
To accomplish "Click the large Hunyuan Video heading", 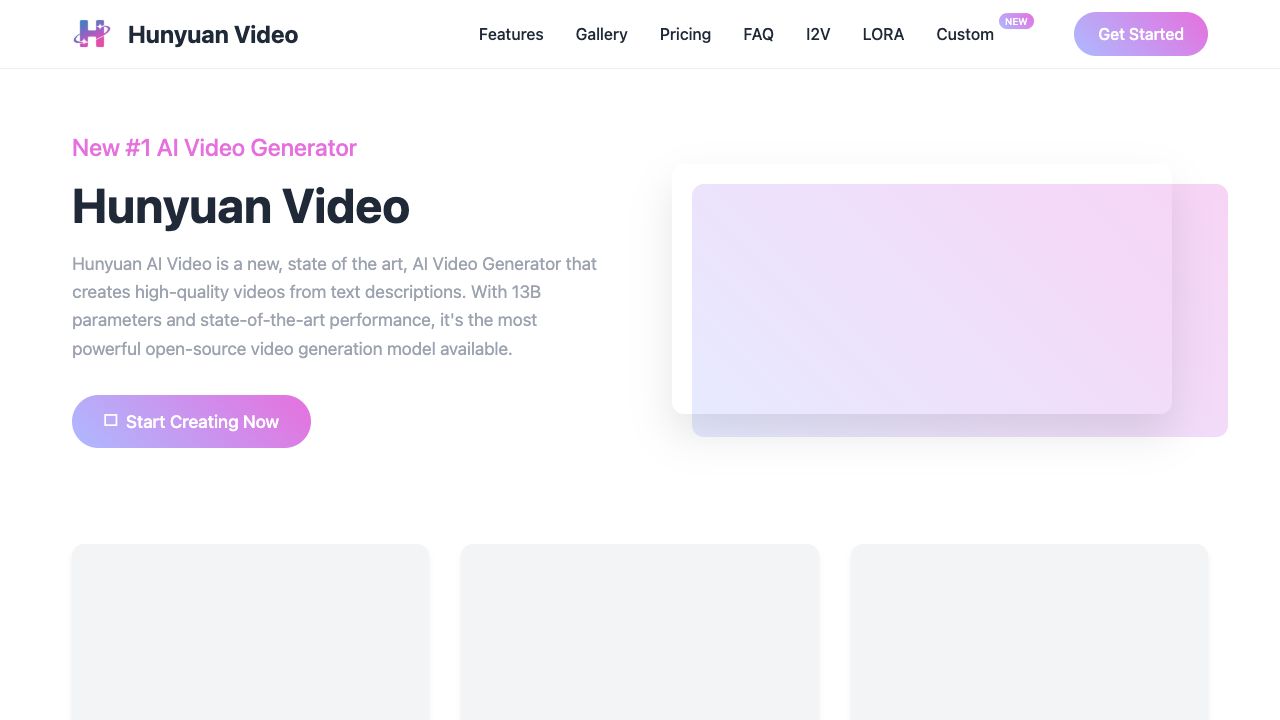I will pyautogui.click(x=241, y=206).
